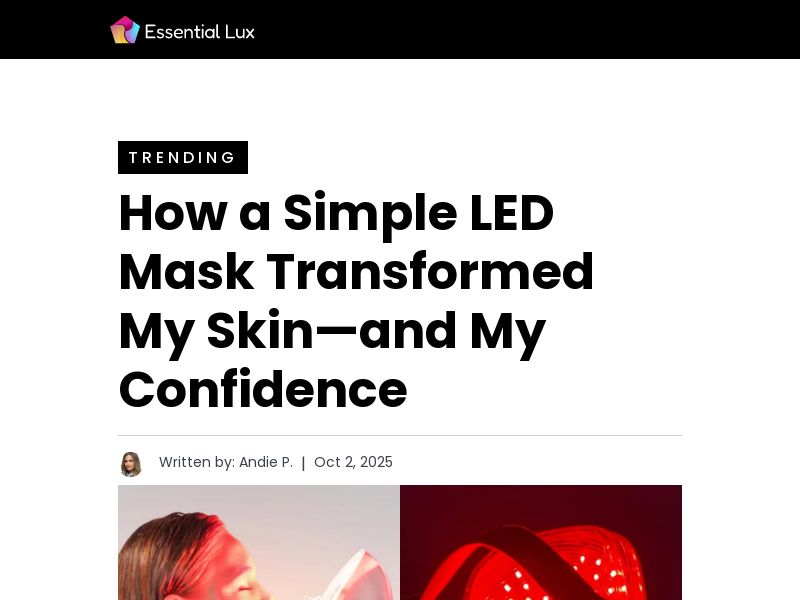Open the Andie P. author name
The height and width of the screenshot is (600, 800).
click(x=266, y=462)
